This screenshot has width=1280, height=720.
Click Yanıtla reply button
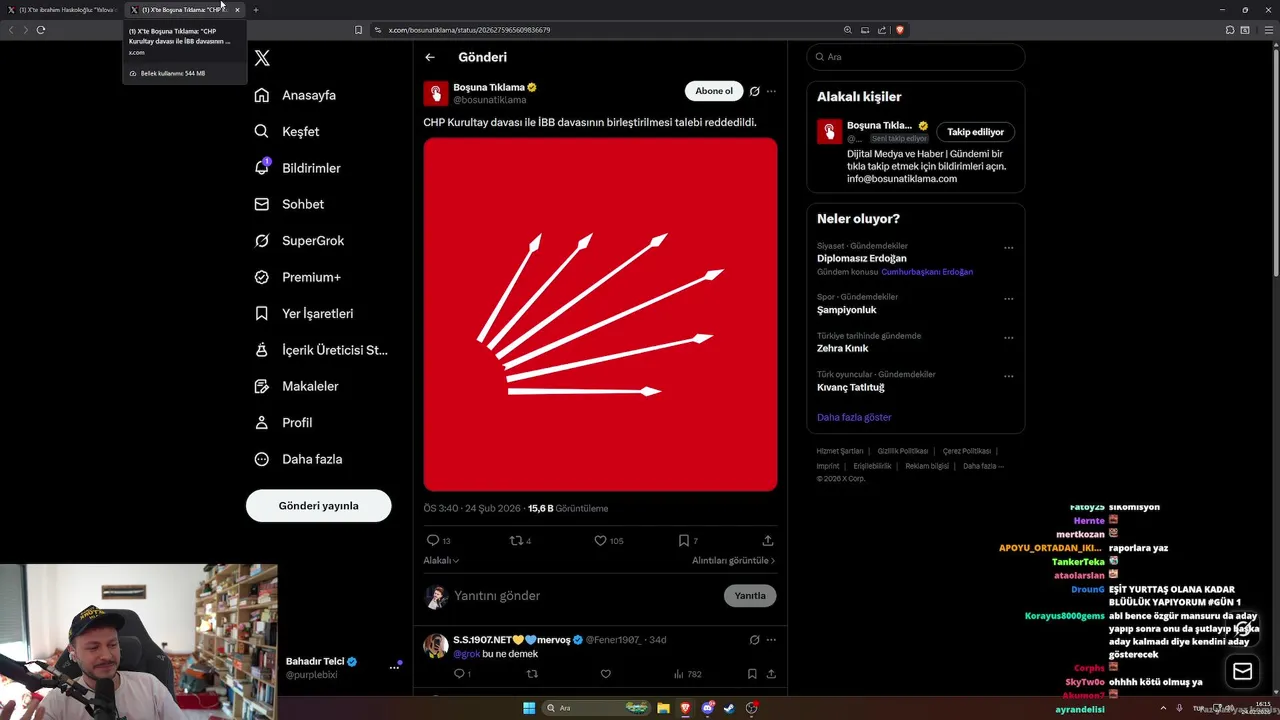(750, 596)
